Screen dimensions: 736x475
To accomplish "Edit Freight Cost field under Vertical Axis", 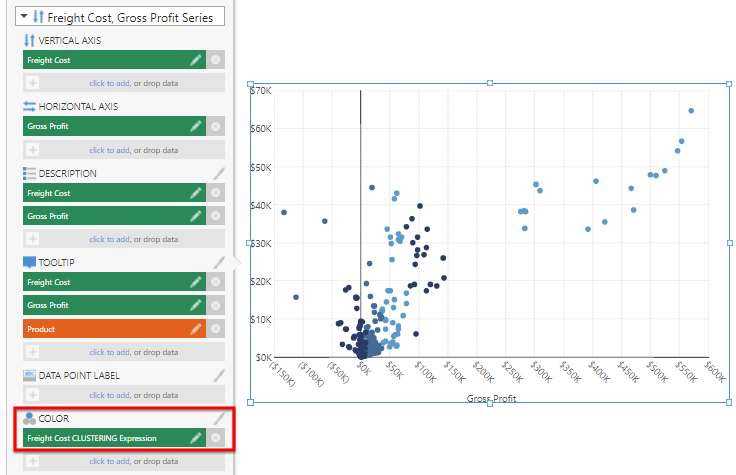I will (x=197, y=60).
